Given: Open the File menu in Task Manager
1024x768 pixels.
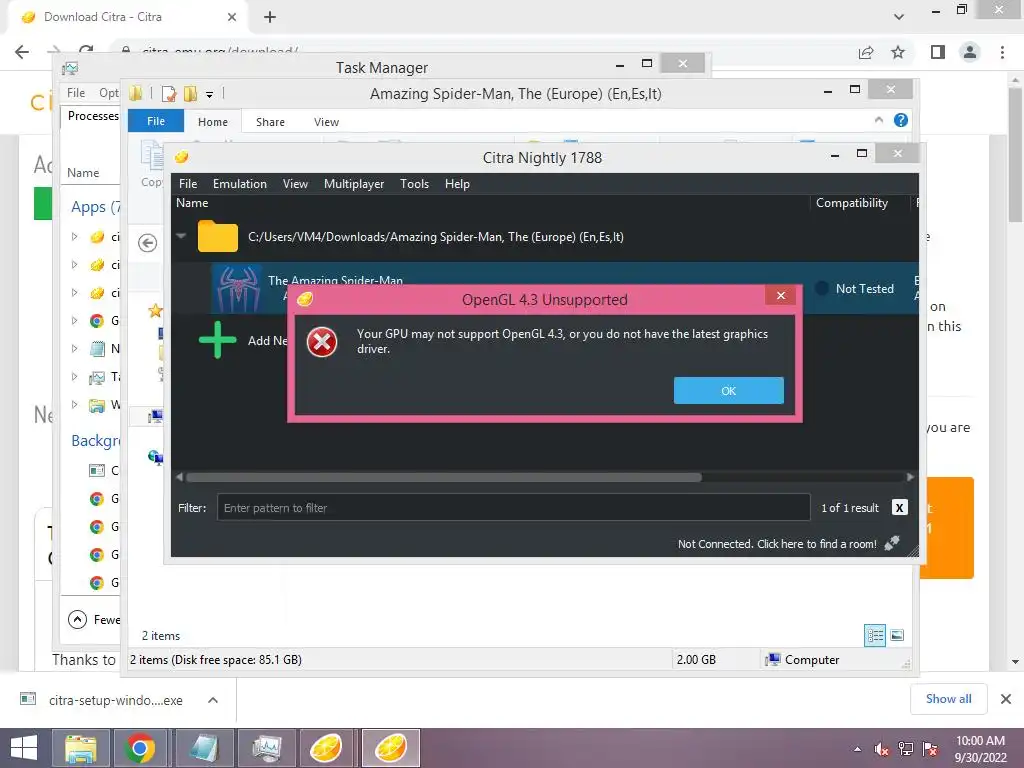Looking at the screenshot, I should 76,93.
